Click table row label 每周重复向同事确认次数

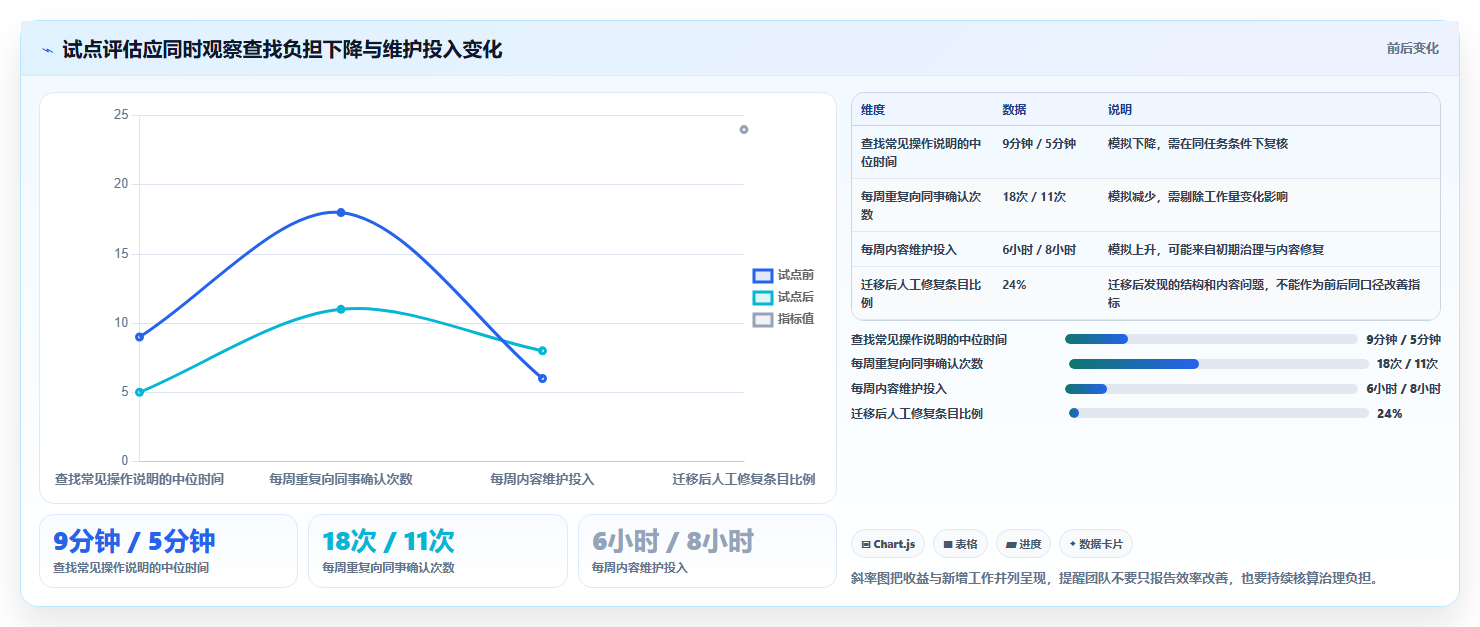(920, 205)
